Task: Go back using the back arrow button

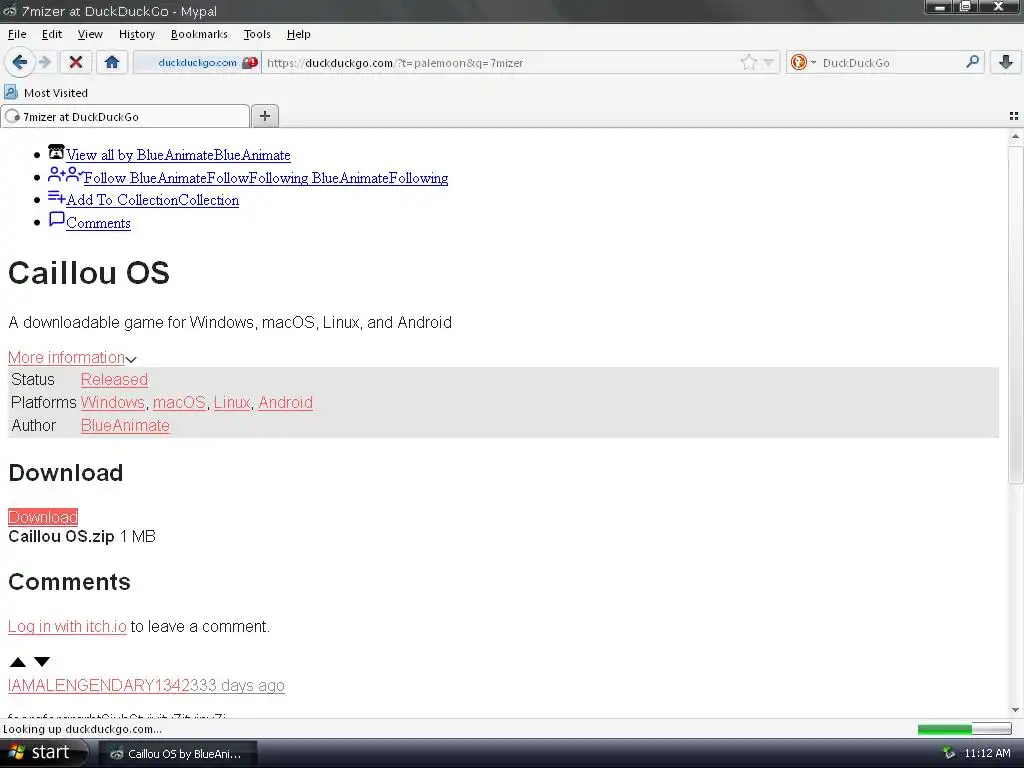Action: (19, 62)
